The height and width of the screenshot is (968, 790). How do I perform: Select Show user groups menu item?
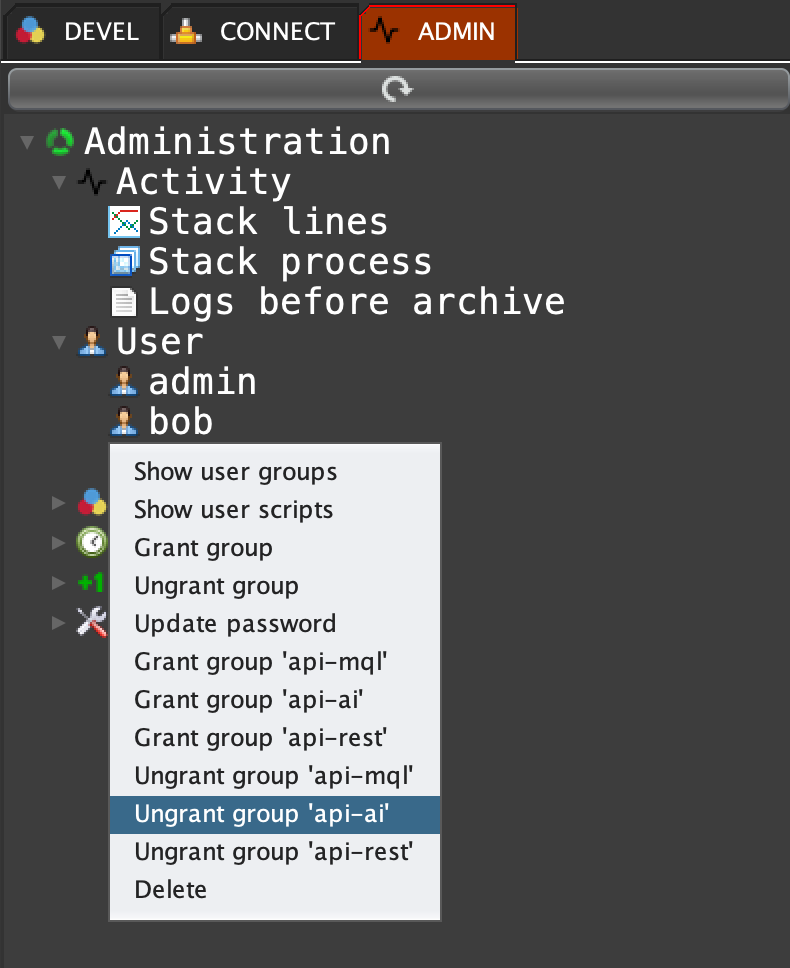point(235,472)
